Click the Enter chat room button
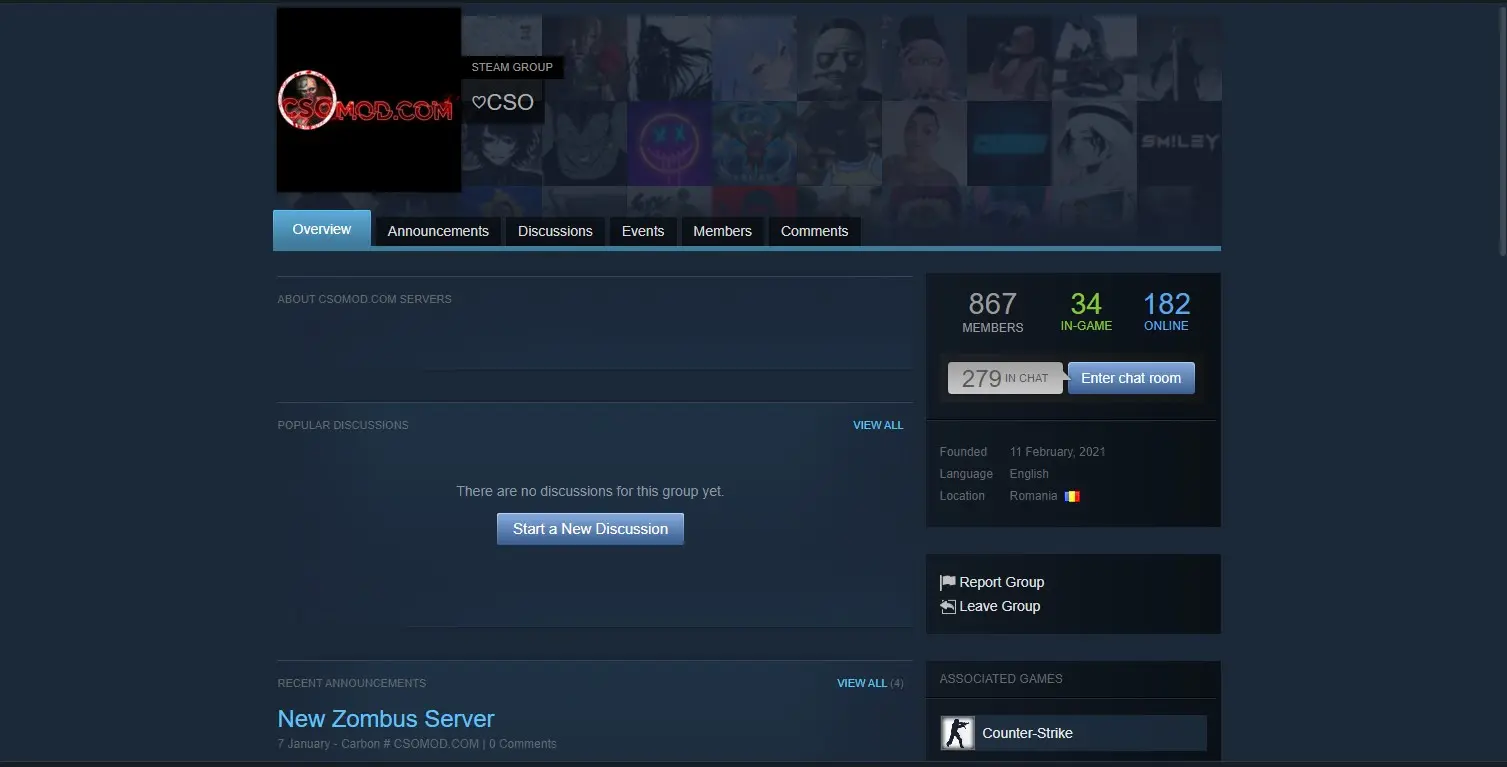This screenshot has height=767, width=1507. tap(1131, 378)
